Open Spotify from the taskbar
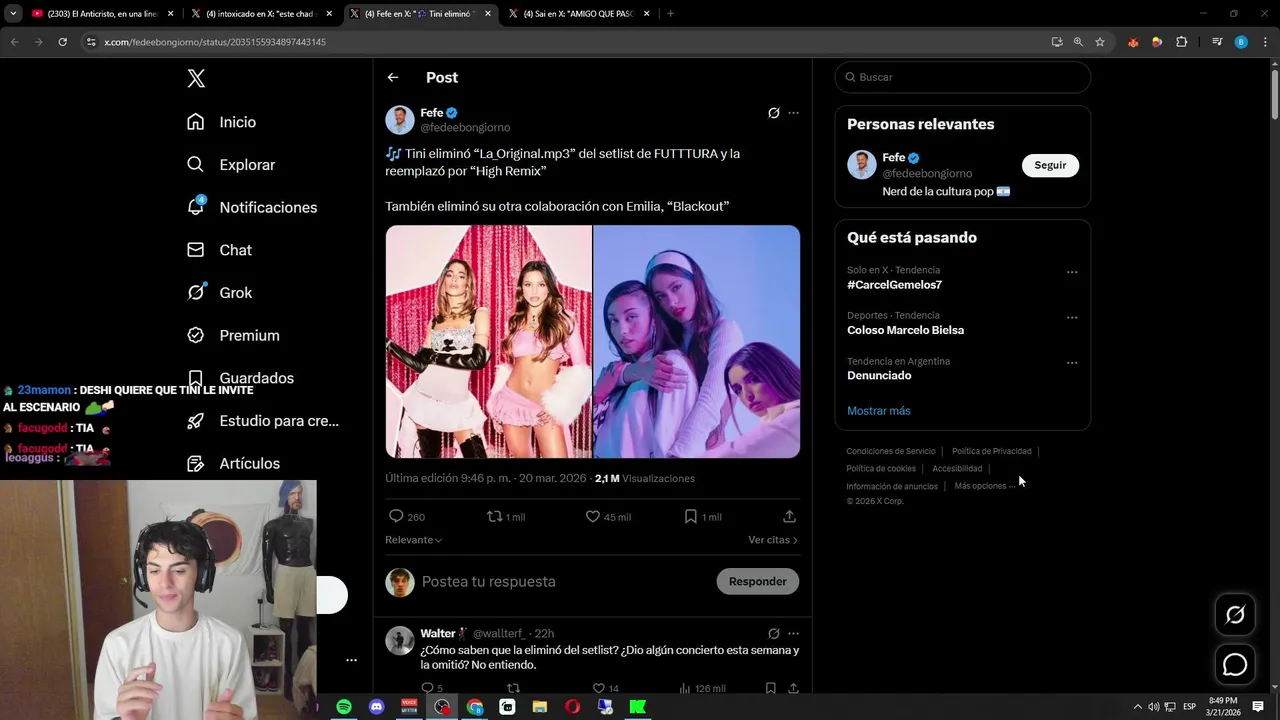This screenshot has height=720, width=1280. coord(344,707)
